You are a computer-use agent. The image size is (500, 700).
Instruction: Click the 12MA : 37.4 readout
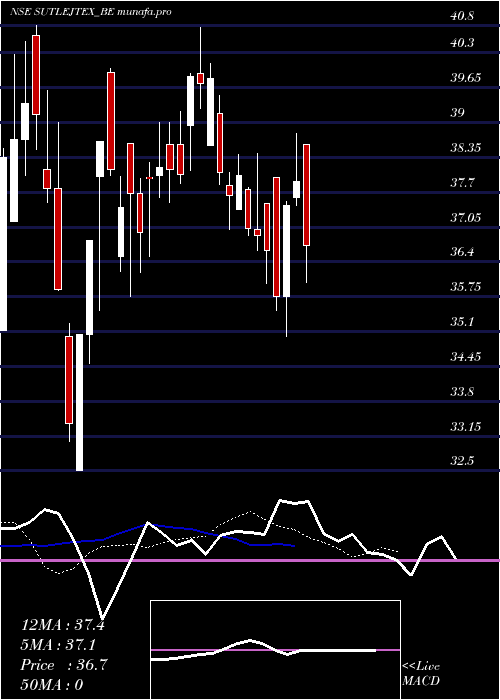pos(62,625)
